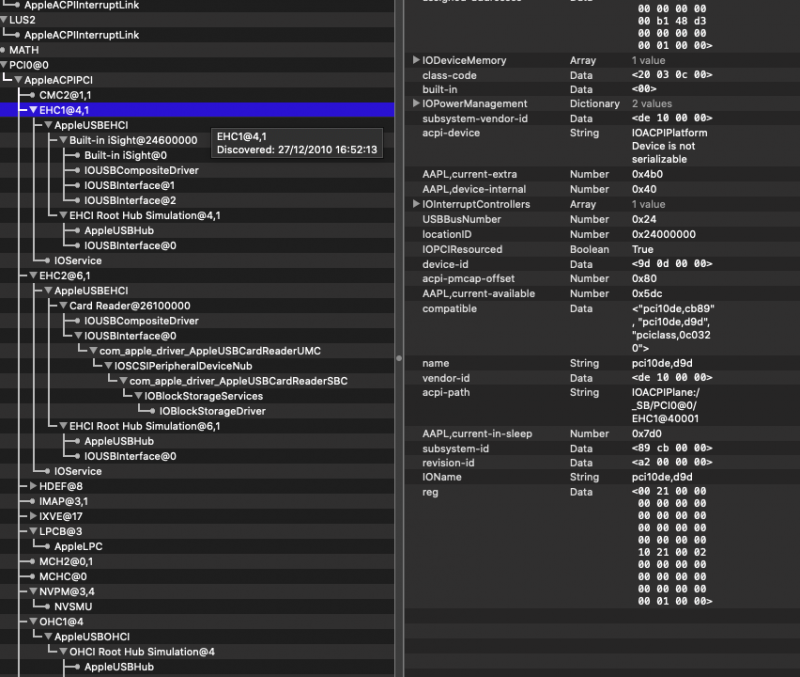Image resolution: width=800 pixels, height=677 pixels.
Task: Collapse the PCI0@0 root branch
Action: pos(4,65)
